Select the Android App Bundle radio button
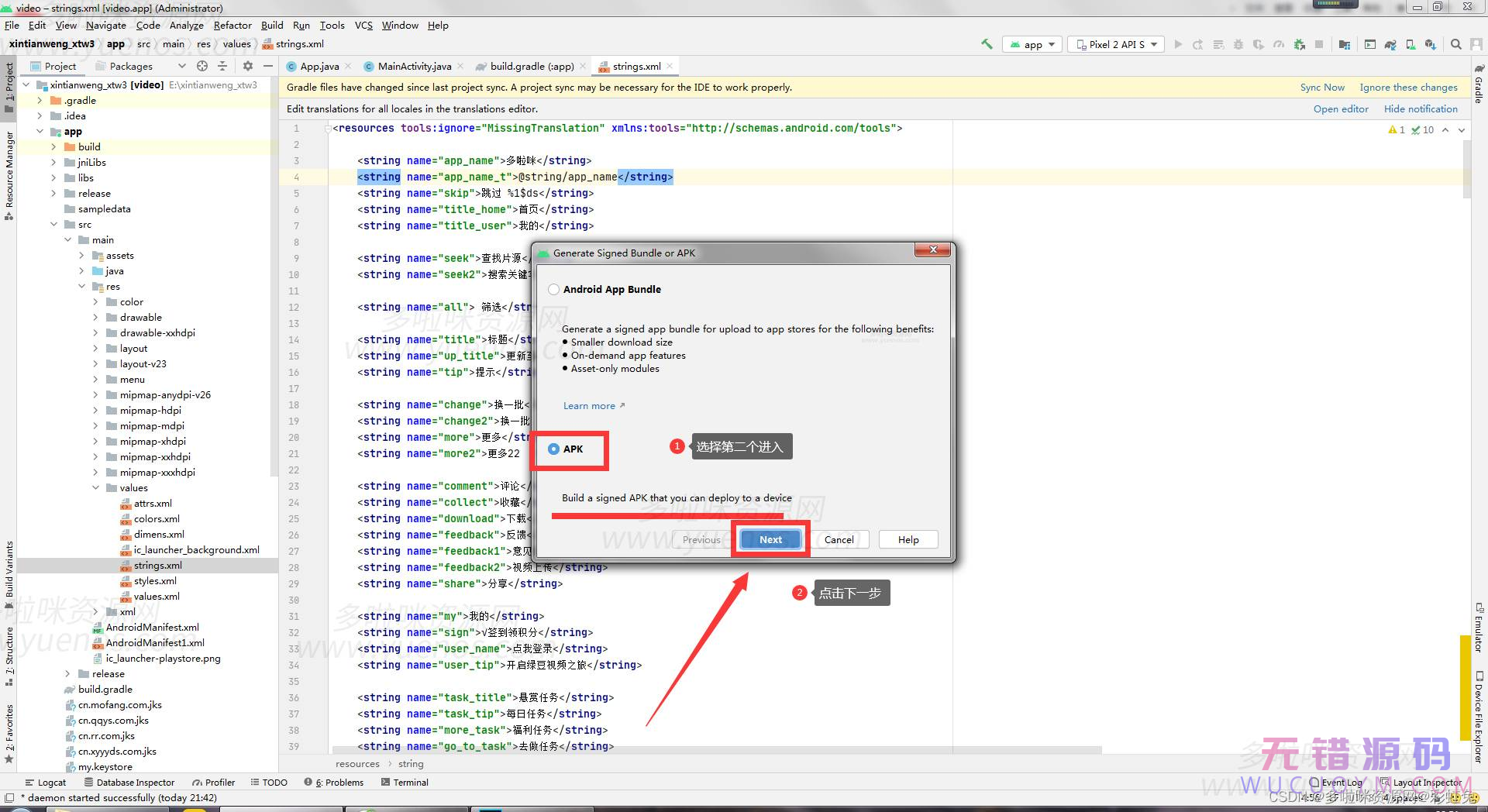This screenshot has width=1488, height=812. pyautogui.click(x=553, y=290)
